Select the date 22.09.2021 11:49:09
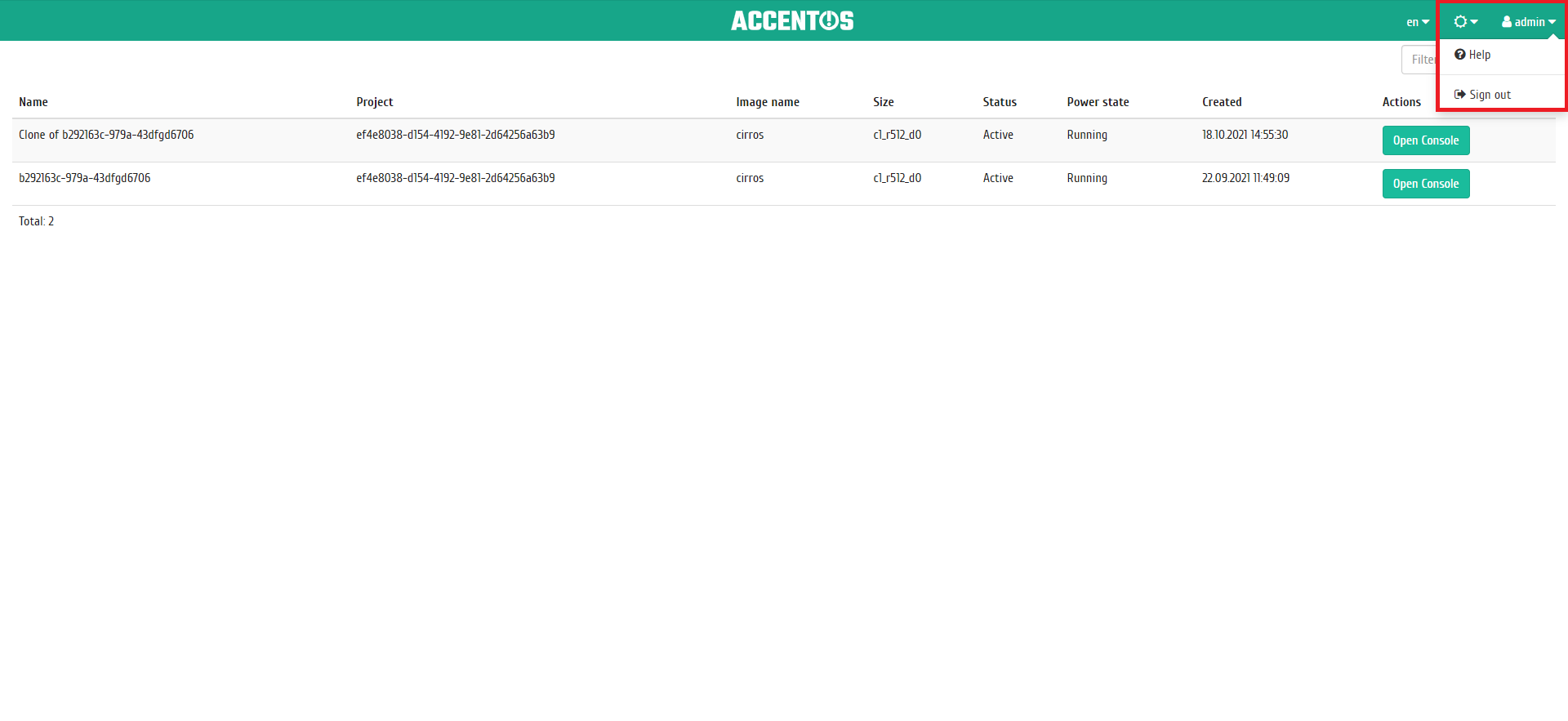The height and width of the screenshot is (721, 1568). 1246,178
